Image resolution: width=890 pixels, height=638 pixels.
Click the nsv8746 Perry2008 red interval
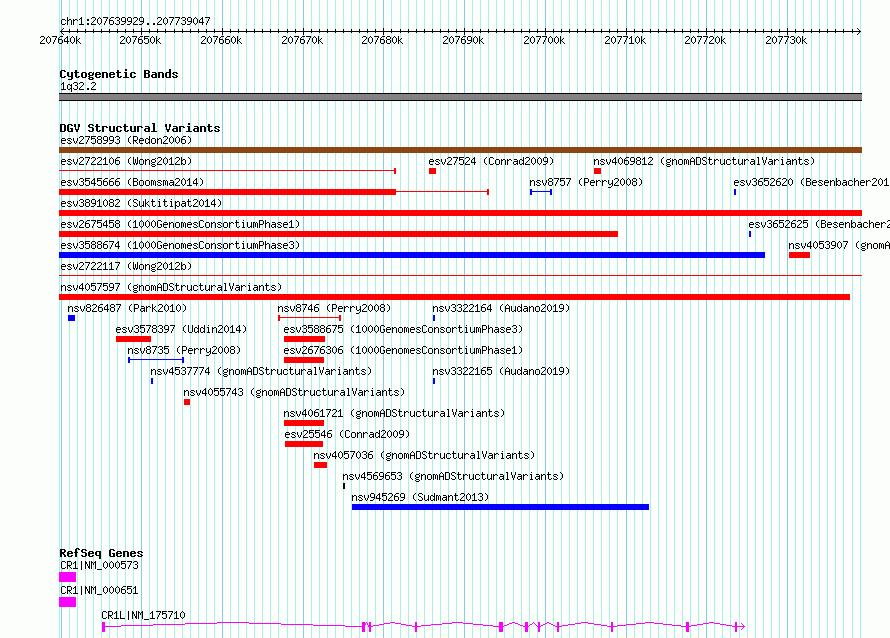click(309, 318)
